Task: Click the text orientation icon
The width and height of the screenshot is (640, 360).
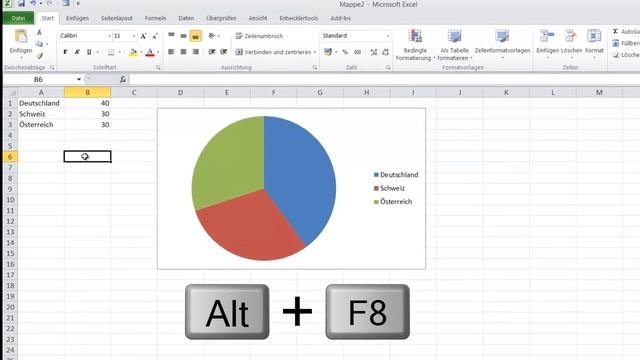Action: [x=212, y=36]
